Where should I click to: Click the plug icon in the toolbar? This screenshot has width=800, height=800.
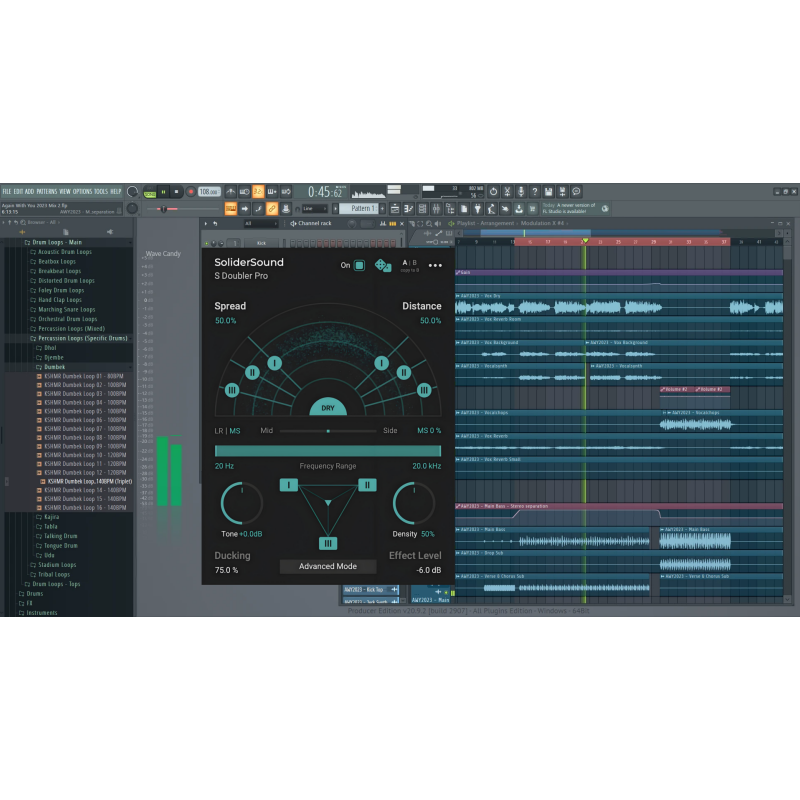pos(478,209)
